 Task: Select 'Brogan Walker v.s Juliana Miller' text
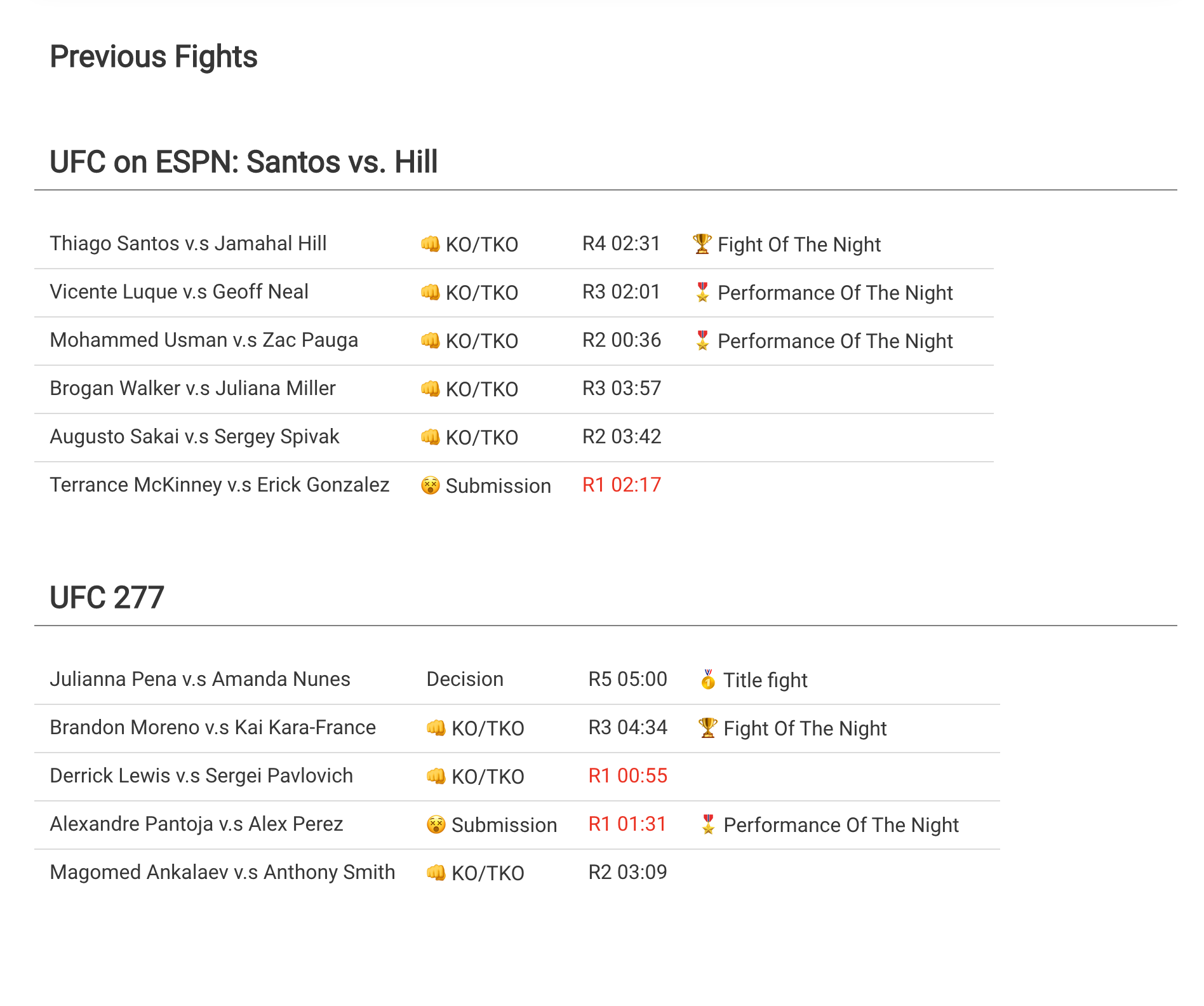192,388
